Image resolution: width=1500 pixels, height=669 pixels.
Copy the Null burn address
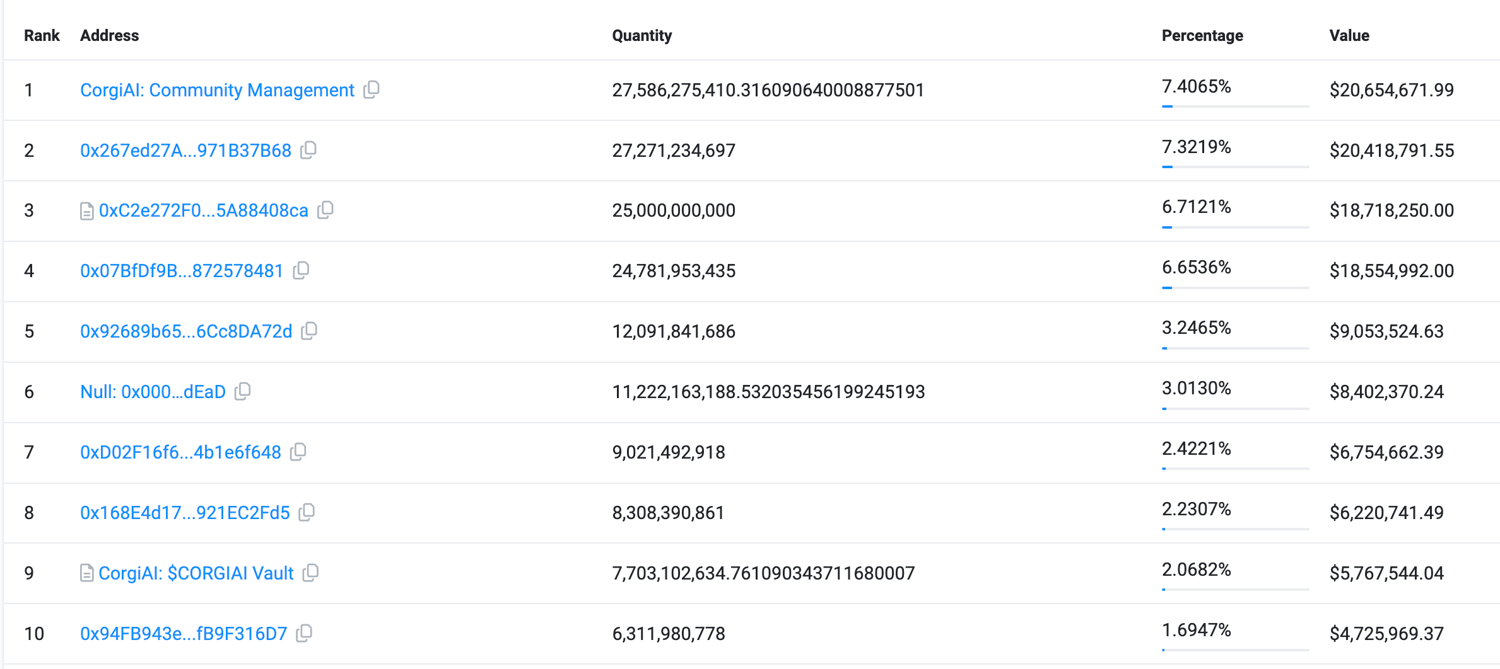tap(243, 392)
